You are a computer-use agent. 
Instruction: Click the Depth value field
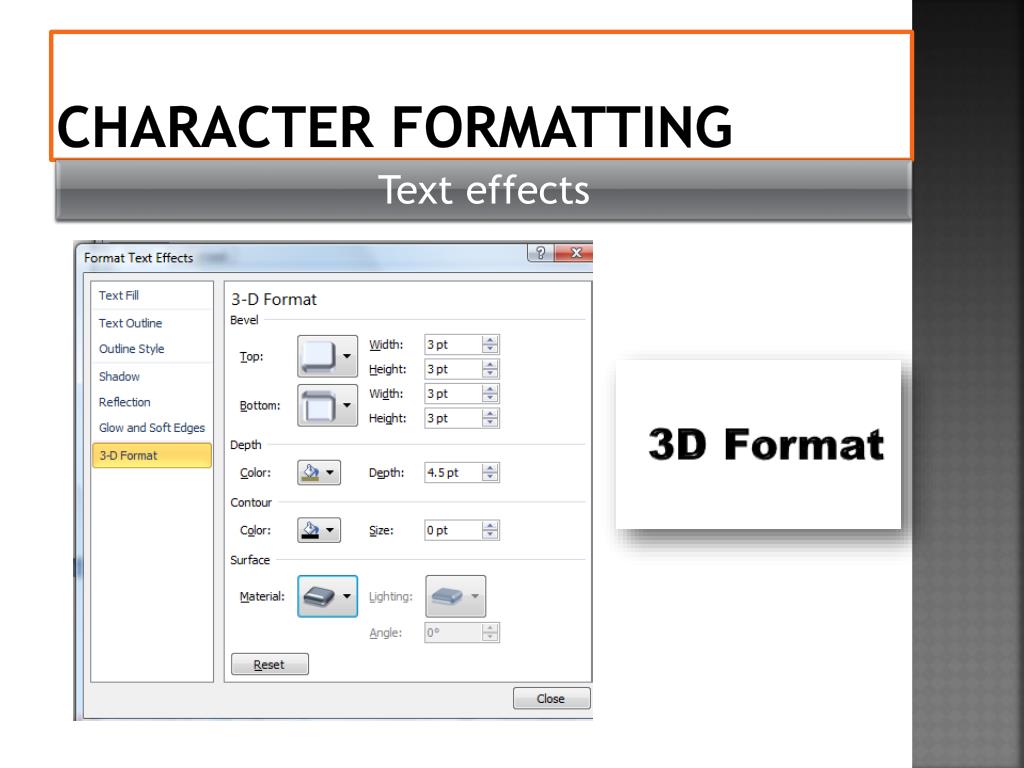click(x=453, y=472)
